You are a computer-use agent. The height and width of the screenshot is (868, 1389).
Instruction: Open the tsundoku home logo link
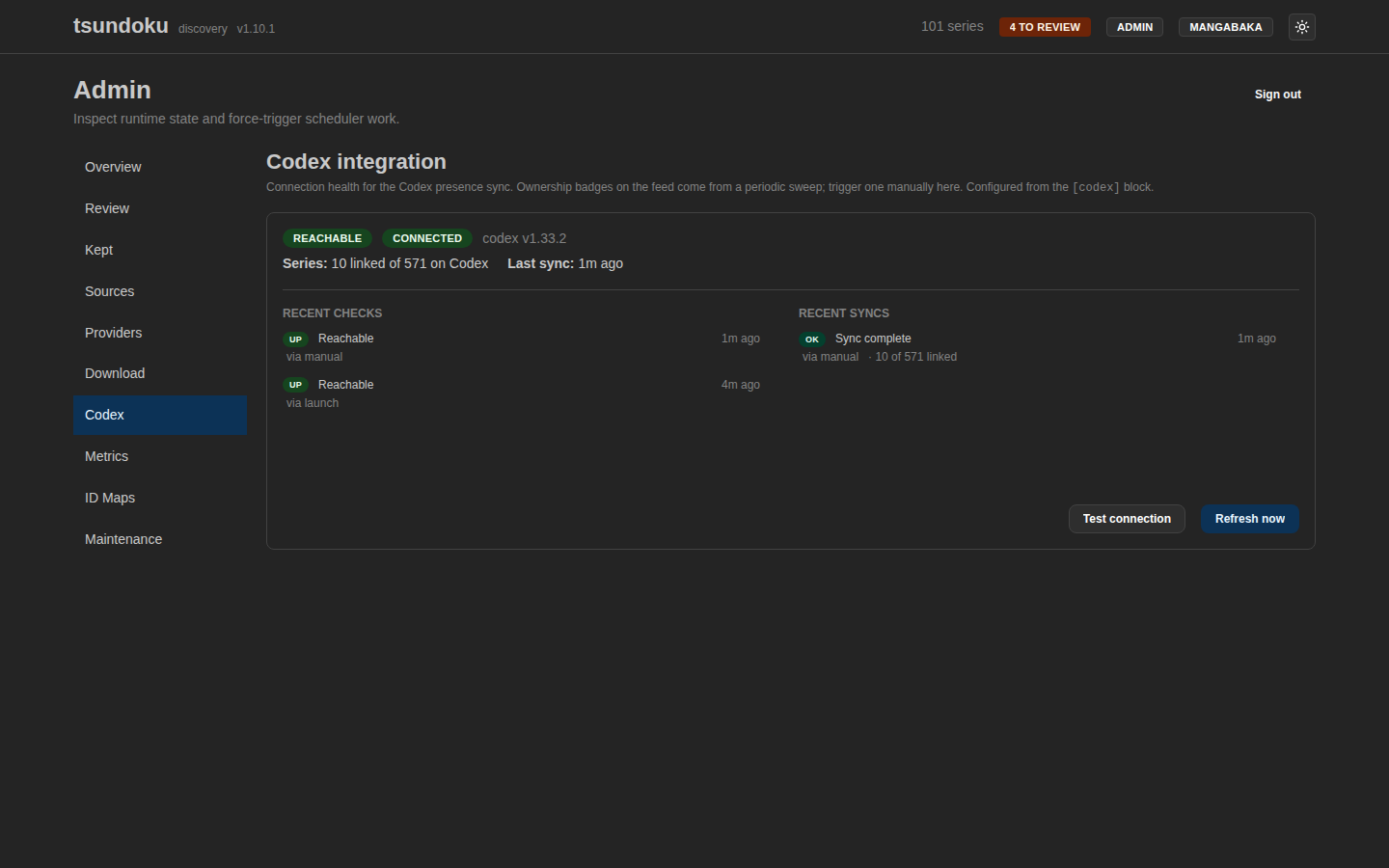pos(121,26)
